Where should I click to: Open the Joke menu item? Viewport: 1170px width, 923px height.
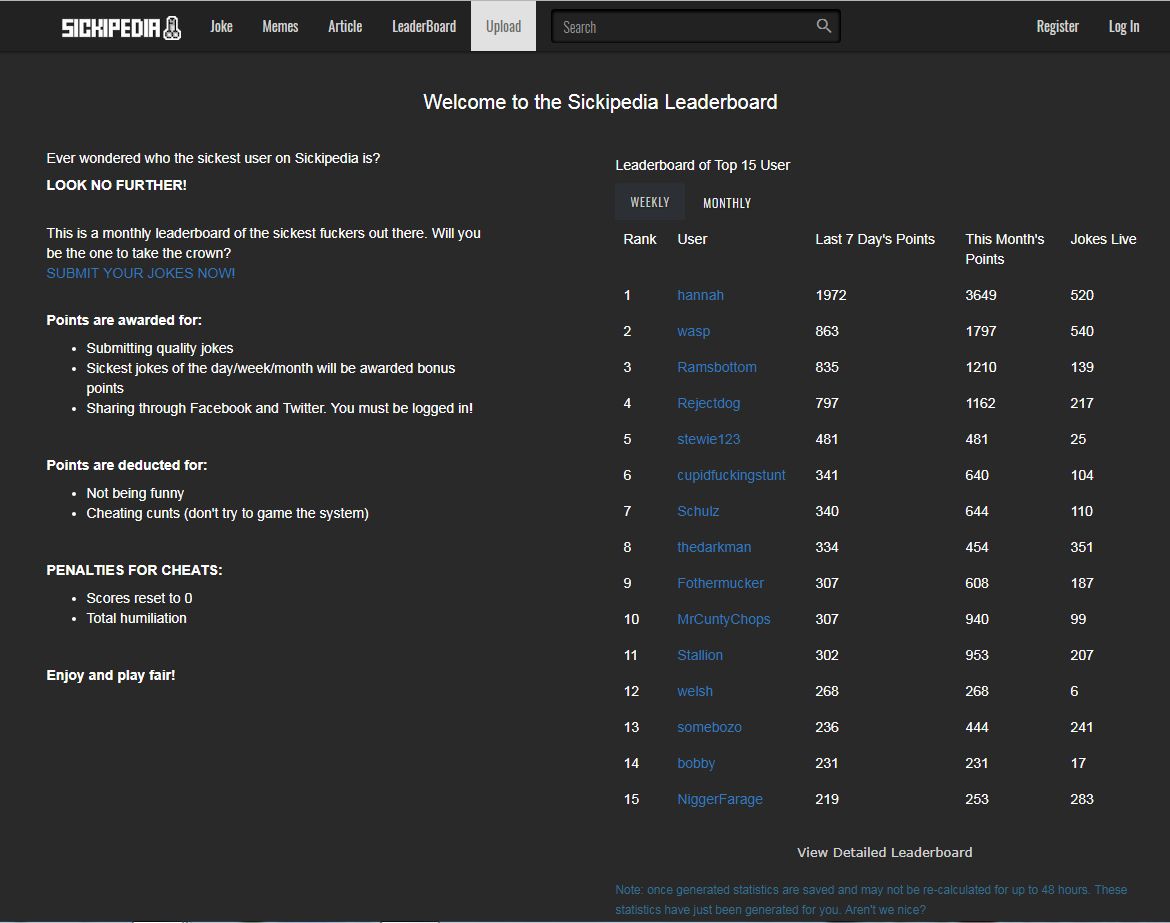click(x=221, y=27)
